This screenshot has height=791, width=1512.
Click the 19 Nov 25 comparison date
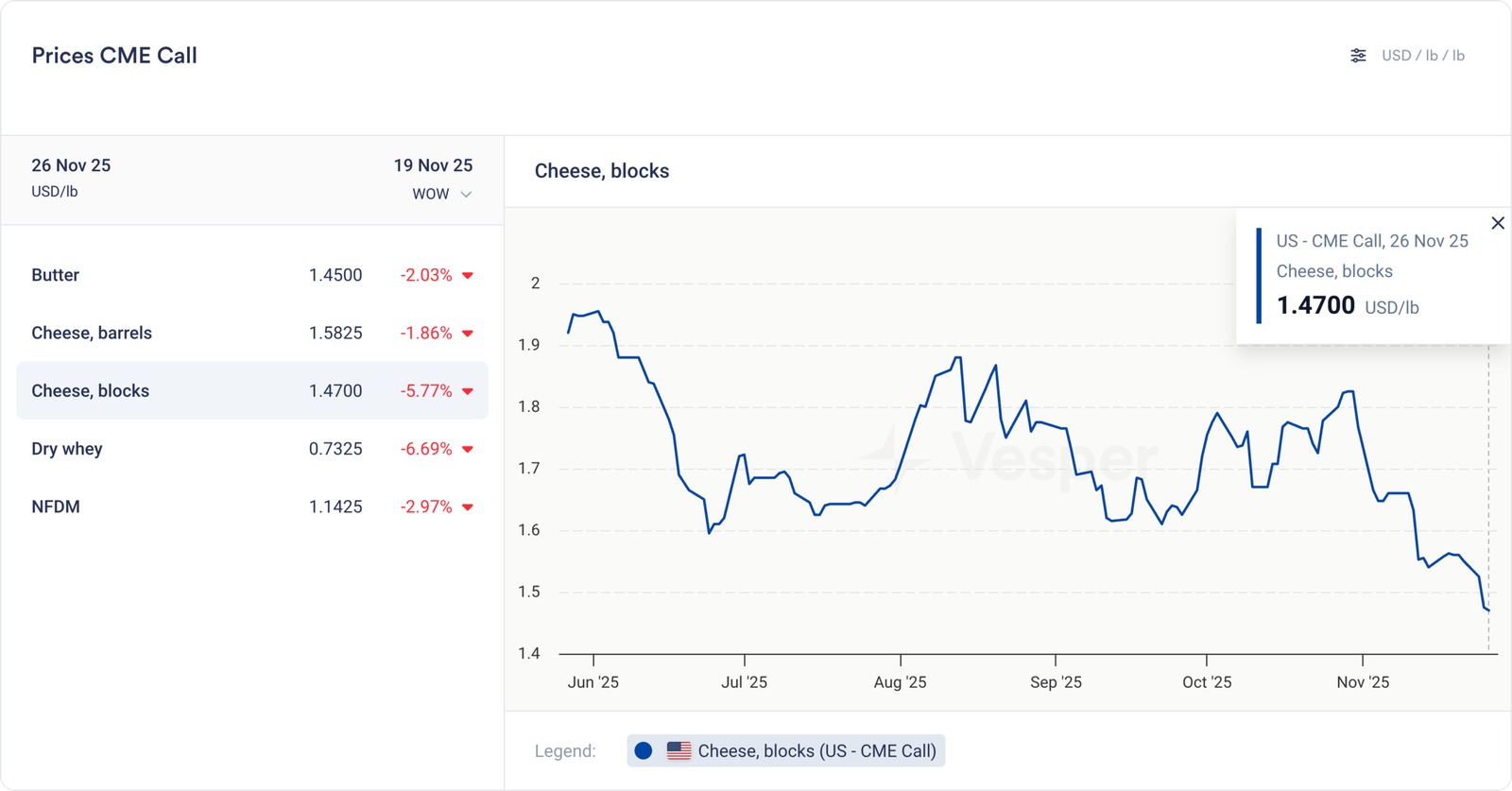pyautogui.click(x=433, y=165)
